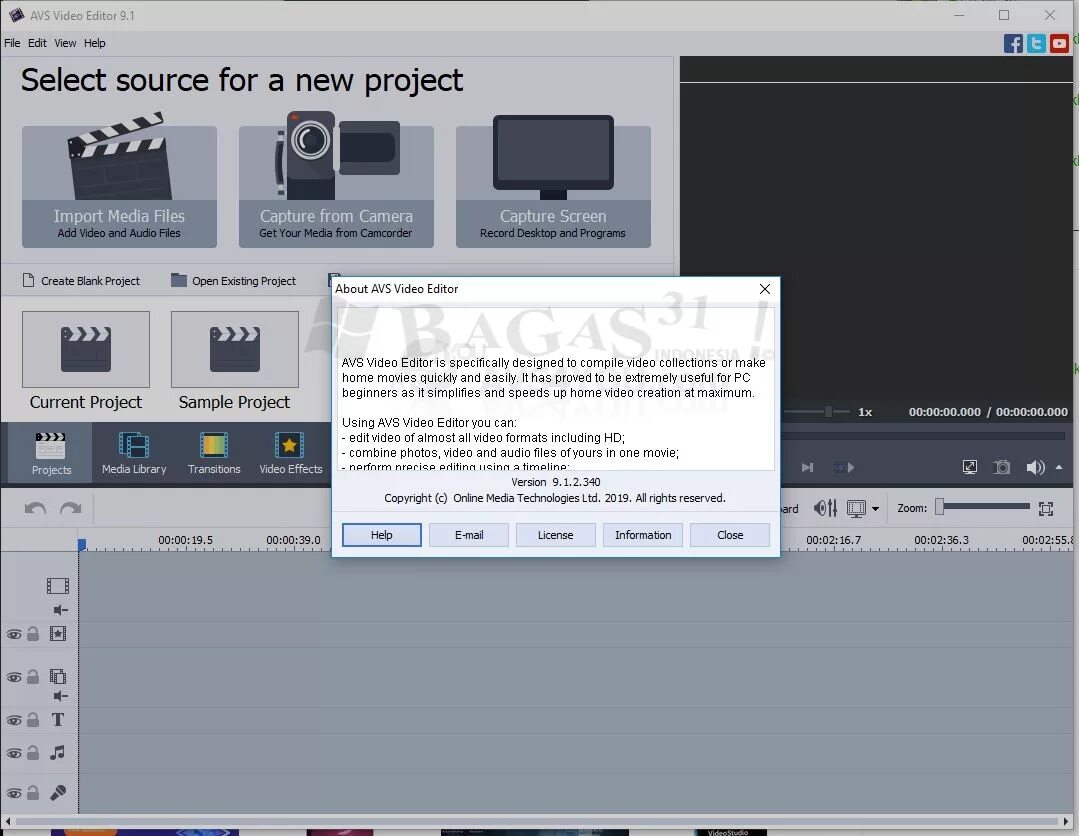Open the audio mixer icon
Screen dimensions: 1079x836
[825, 508]
